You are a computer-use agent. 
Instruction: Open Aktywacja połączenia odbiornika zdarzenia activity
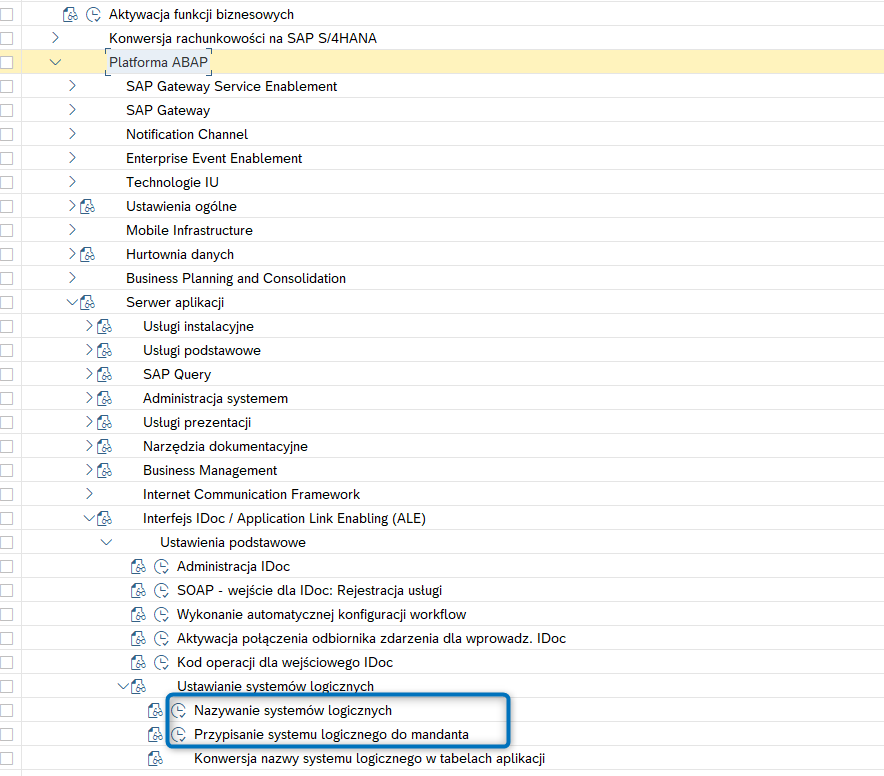tap(372, 638)
